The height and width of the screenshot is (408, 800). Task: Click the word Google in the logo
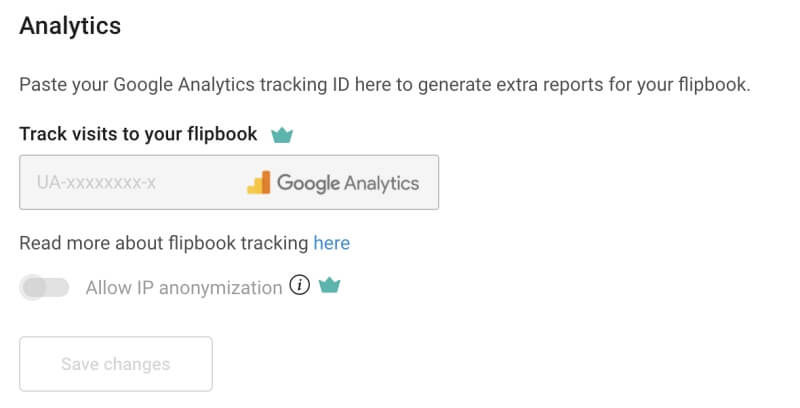tap(308, 183)
